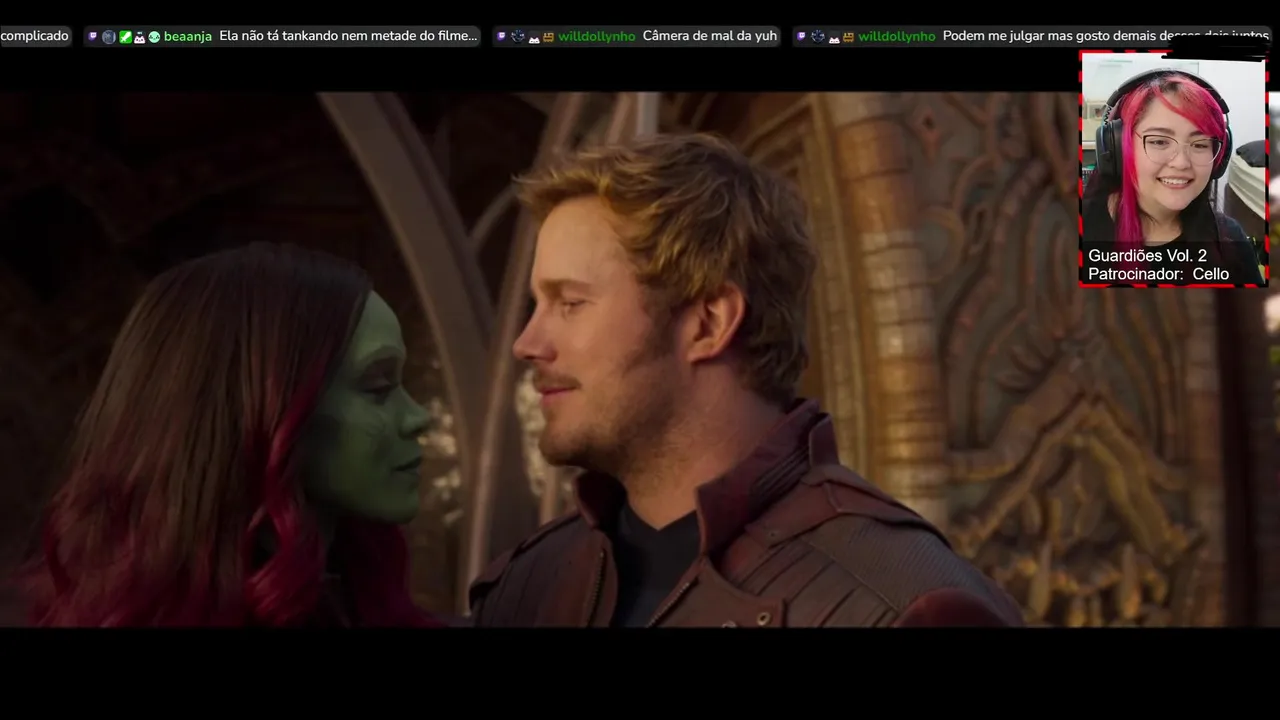
Task: Click the movie video frame
Action: click(640, 359)
